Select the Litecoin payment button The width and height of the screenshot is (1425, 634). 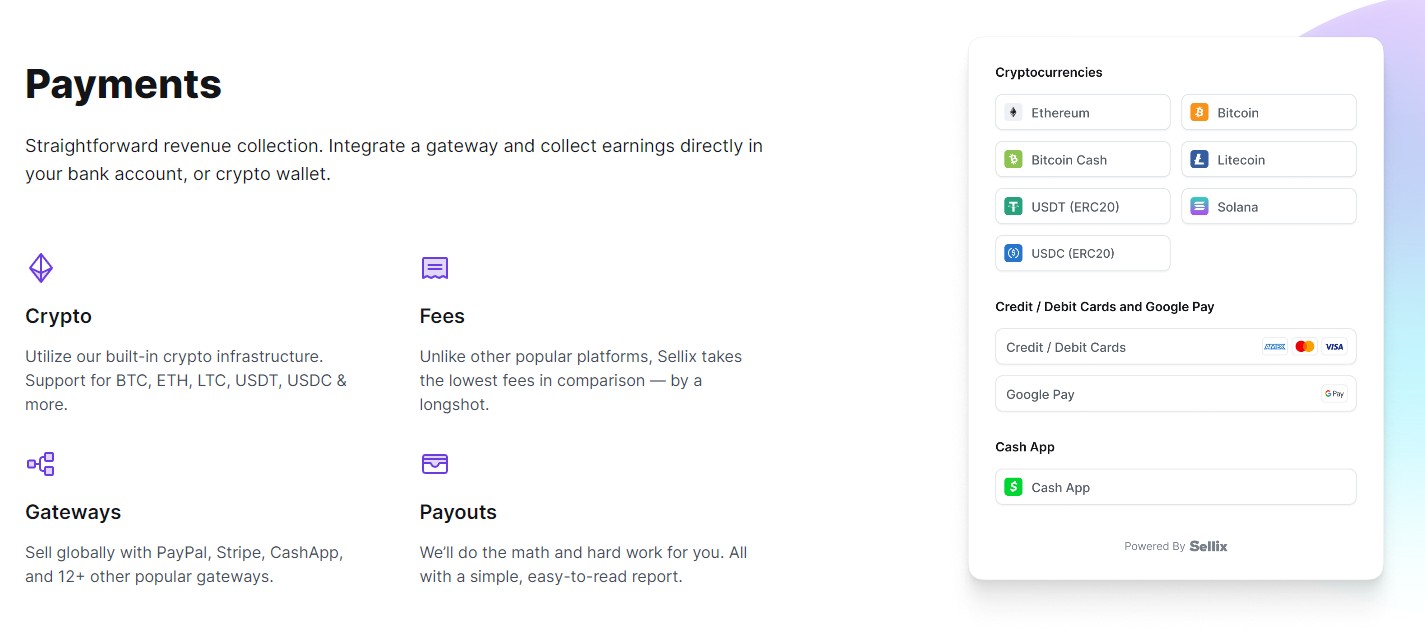(1269, 160)
